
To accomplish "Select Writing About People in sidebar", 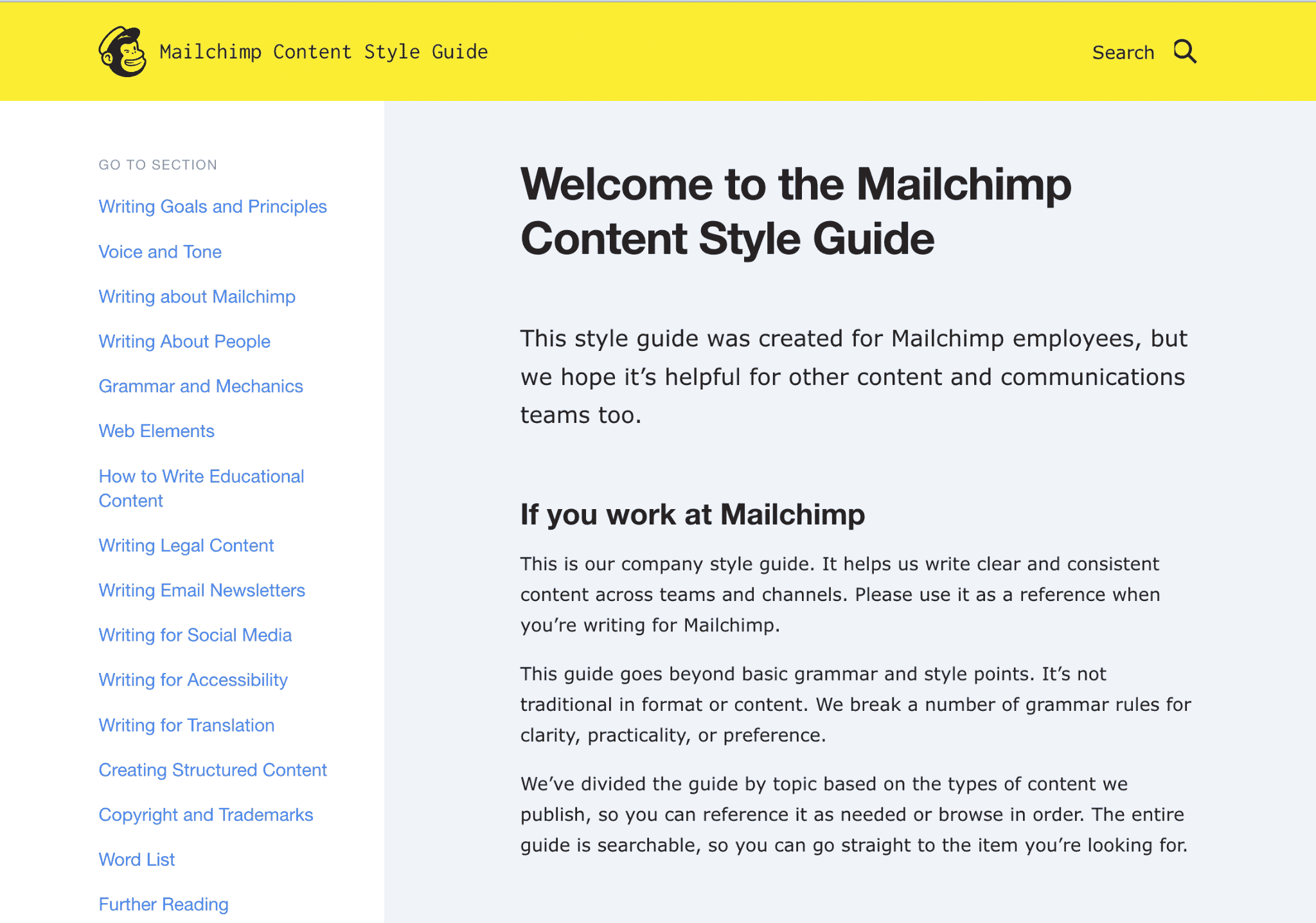I will [184, 341].
